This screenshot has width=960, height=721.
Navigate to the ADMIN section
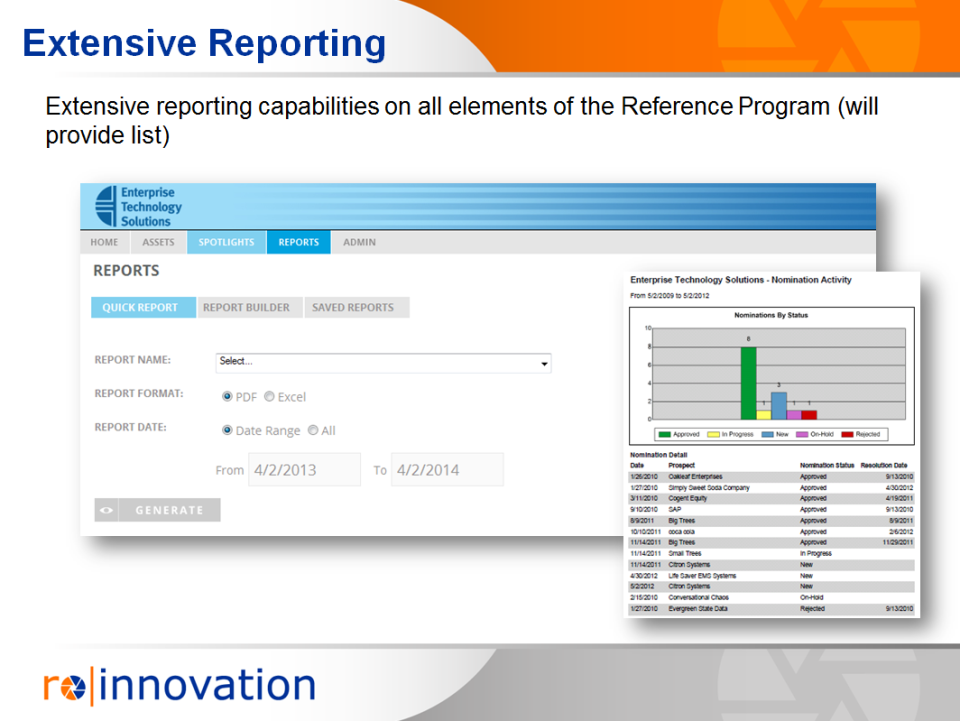(359, 242)
